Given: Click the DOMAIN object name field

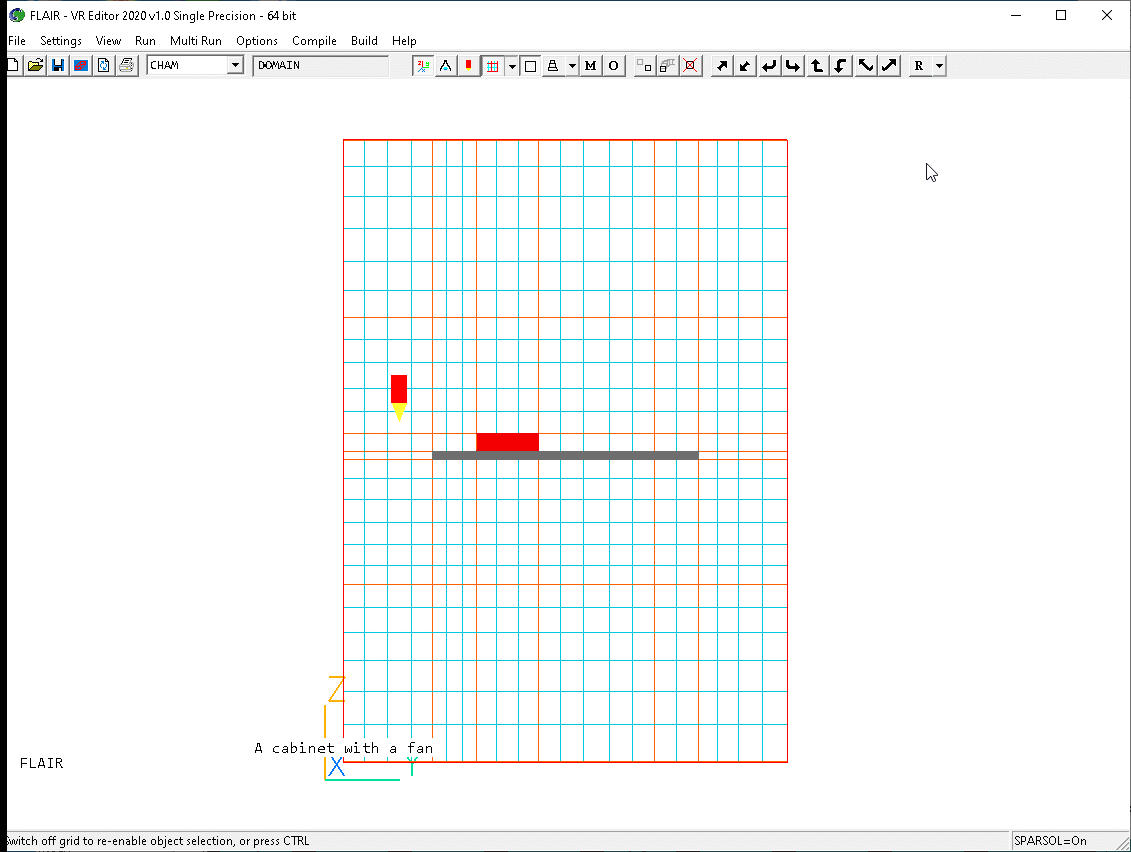Looking at the screenshot, I should click(x=320, y=66).
